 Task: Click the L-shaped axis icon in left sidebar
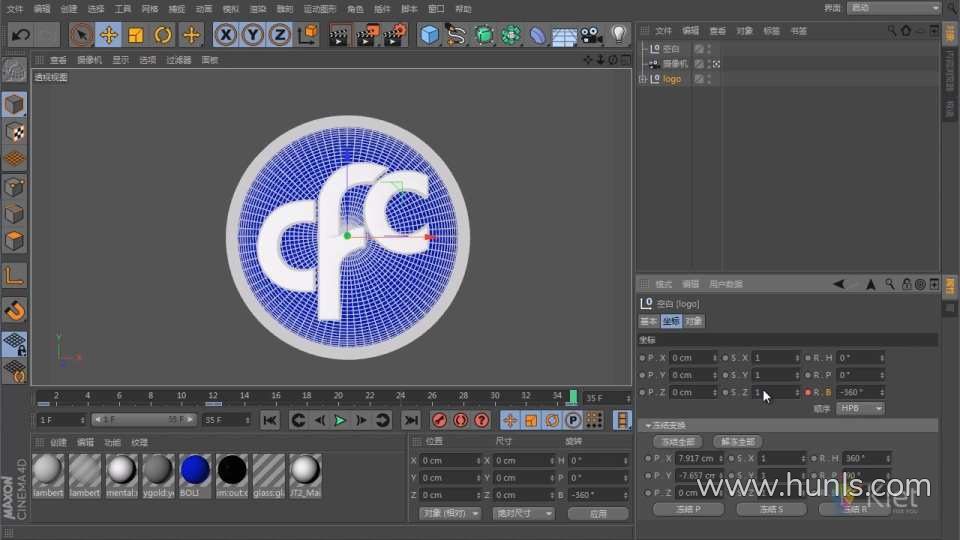(14, 276)
